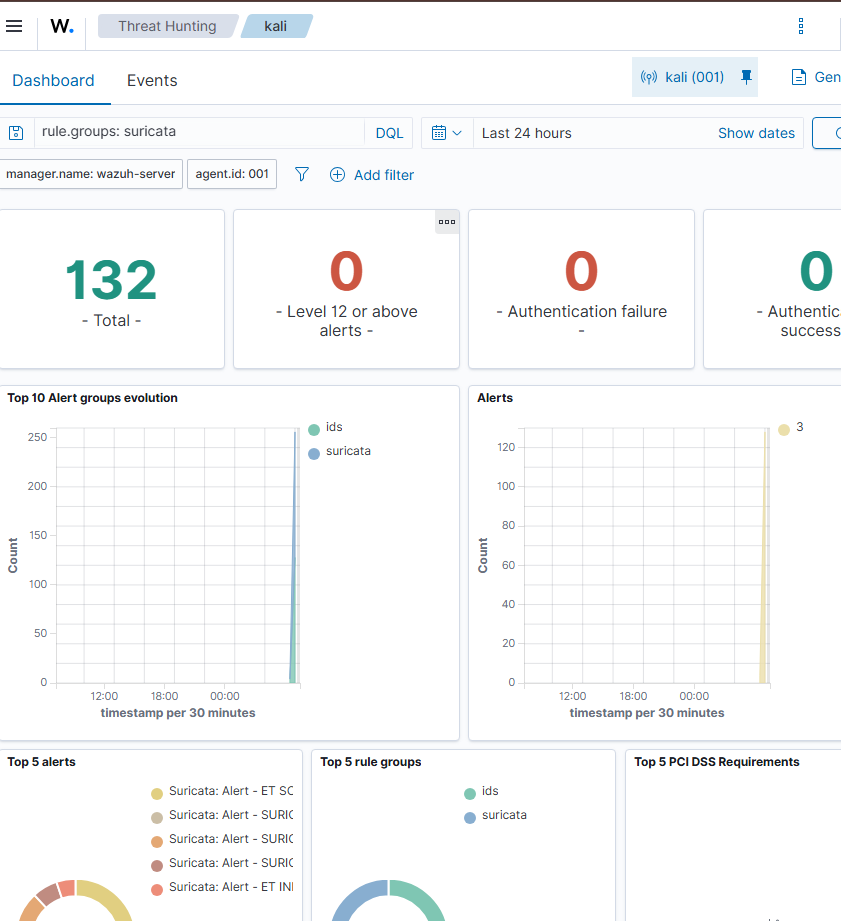The height and width of the screenshot is (921, 841).
Task: Click the Authentication failure metric value
Action: point(581,271)
